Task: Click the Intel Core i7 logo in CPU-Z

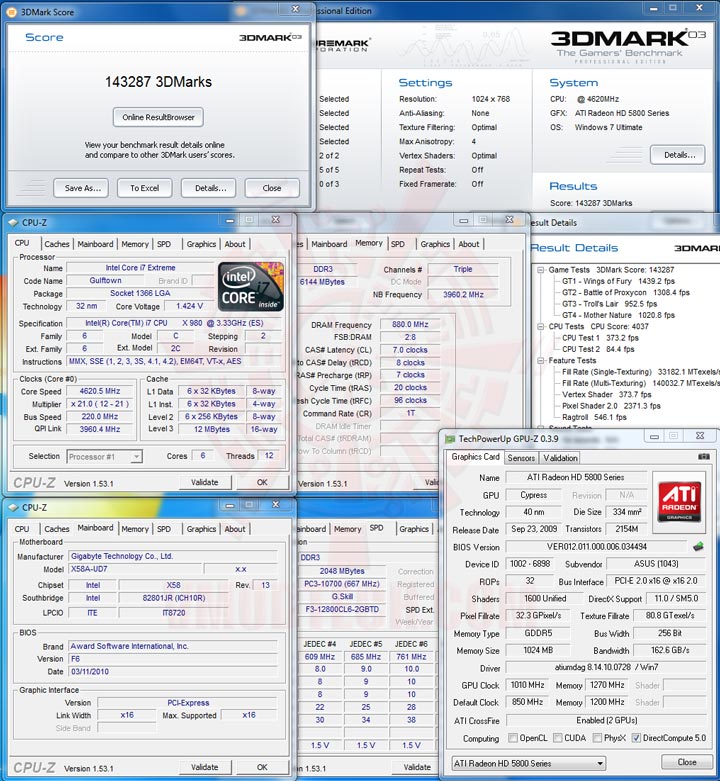Action: click(x=251, y=286)
